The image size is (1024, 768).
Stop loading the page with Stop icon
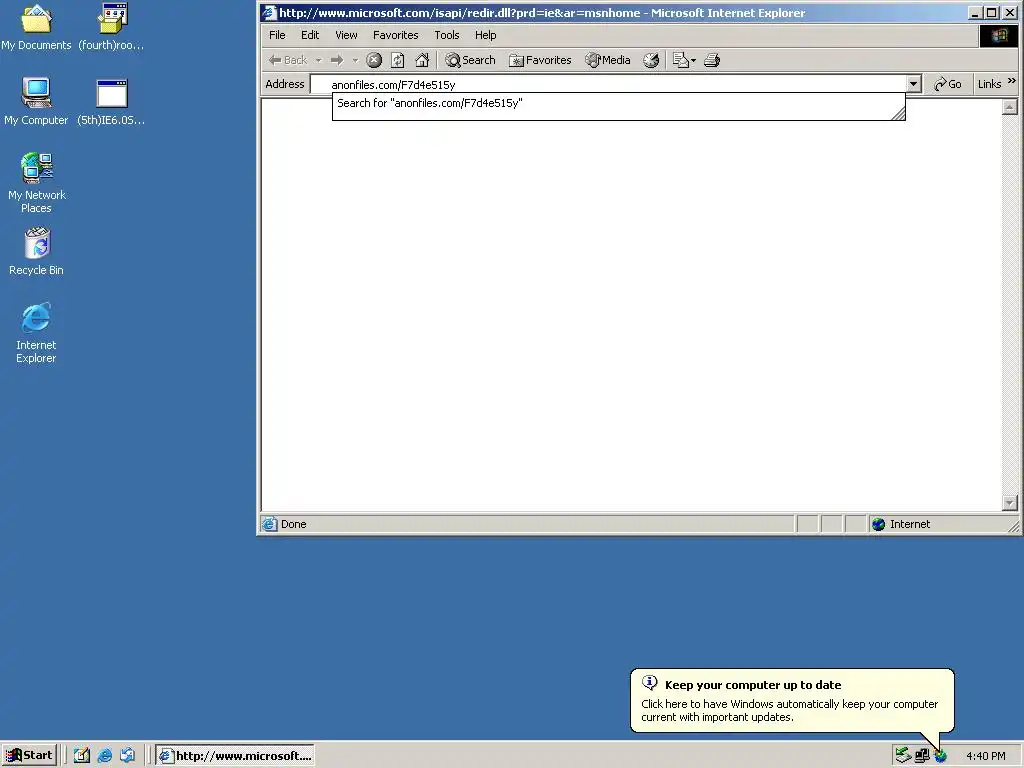(374, 60)
